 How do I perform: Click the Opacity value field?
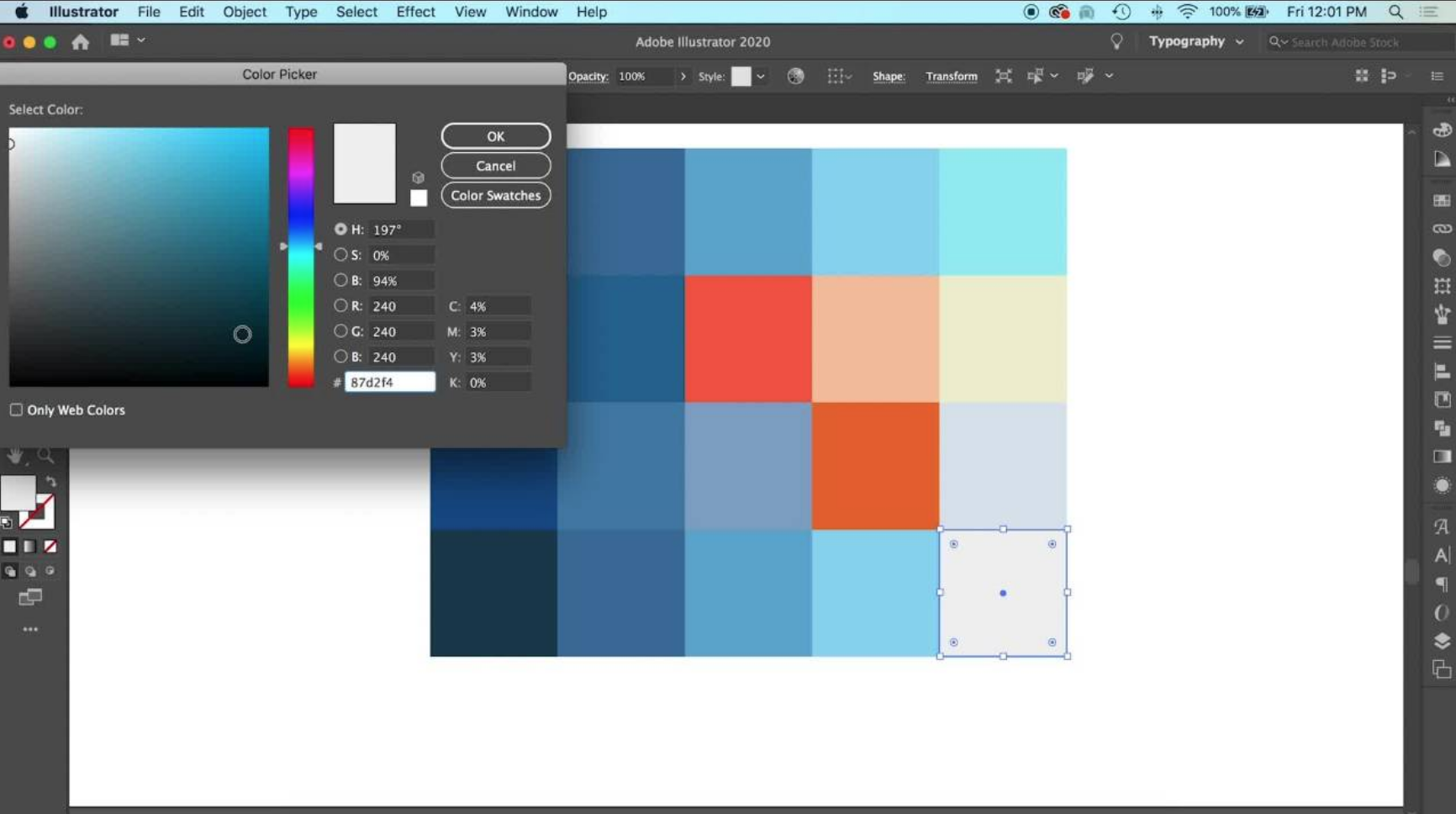(x=644, y=76)
